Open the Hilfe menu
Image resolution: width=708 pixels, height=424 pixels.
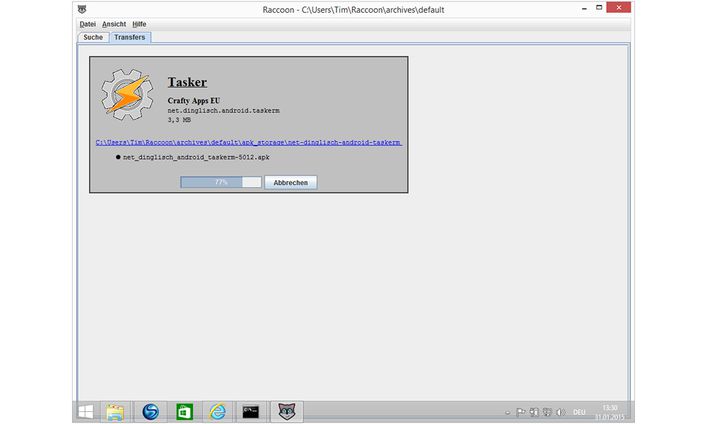click(139, 24)
